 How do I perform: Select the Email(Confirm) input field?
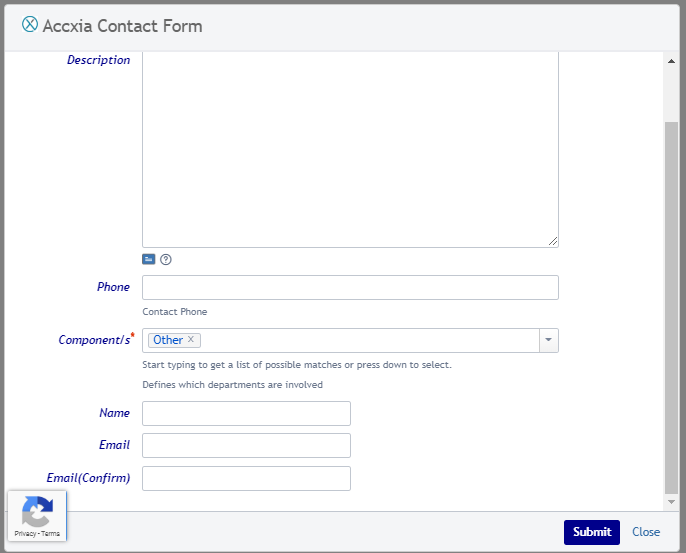tap(246, 478)
